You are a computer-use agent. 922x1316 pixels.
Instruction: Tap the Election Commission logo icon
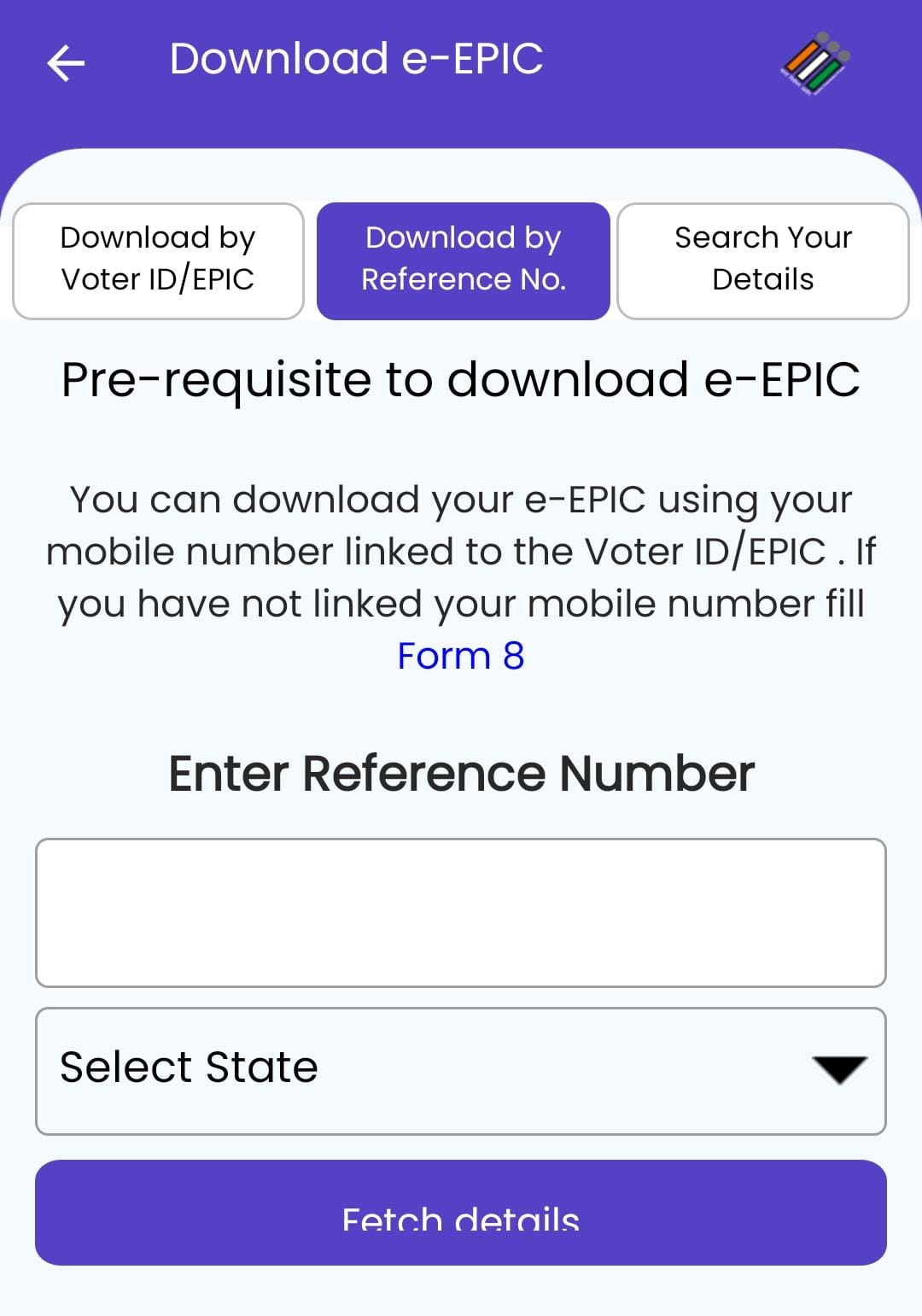coord(815,63)
